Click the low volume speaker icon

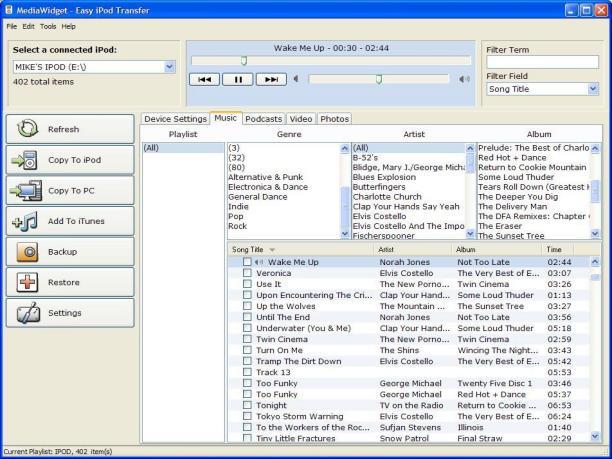(x=296, y=79)
